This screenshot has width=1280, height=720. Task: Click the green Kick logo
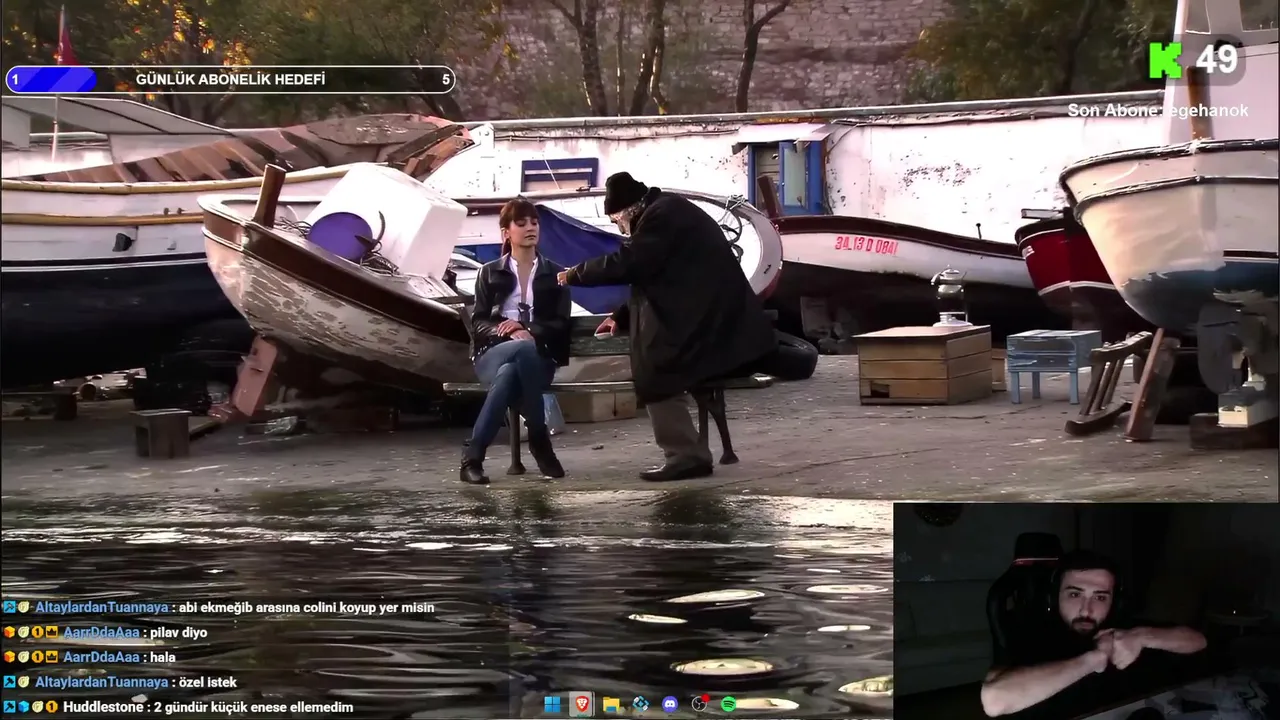(1165, 60)
